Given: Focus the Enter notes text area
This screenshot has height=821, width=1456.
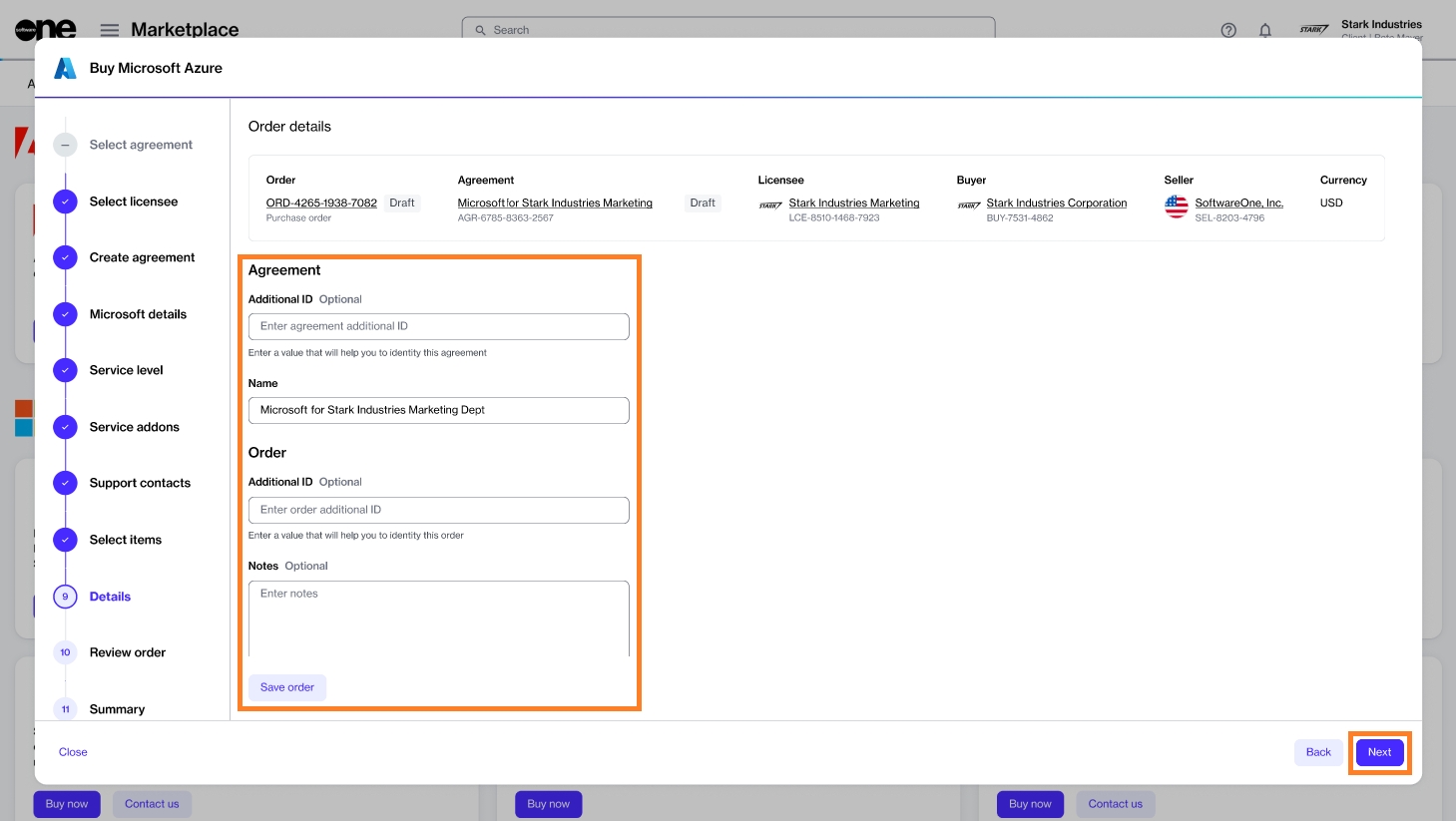Looking at the screenshot, I should (438, 618).
